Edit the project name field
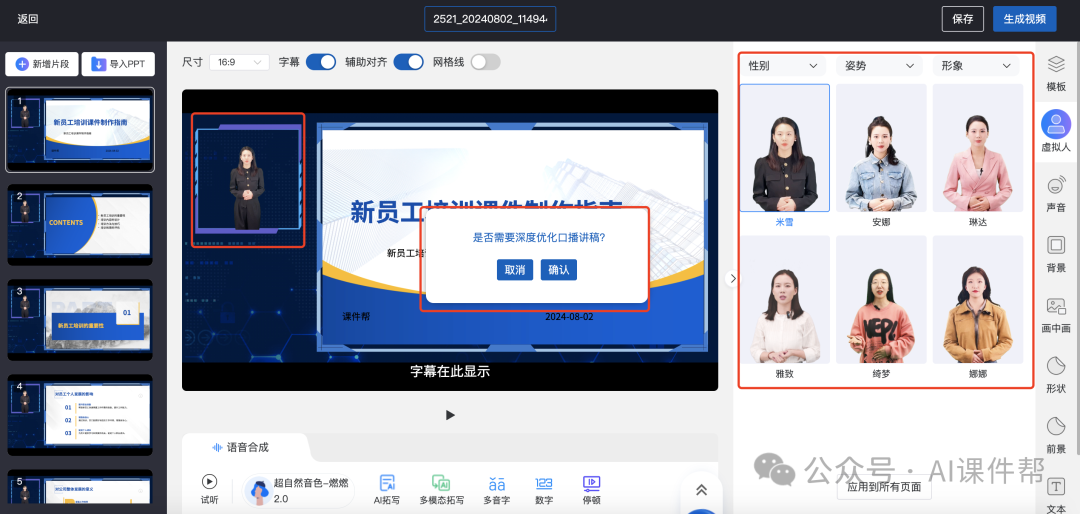The image size is (1080, 514). (490, 19)
